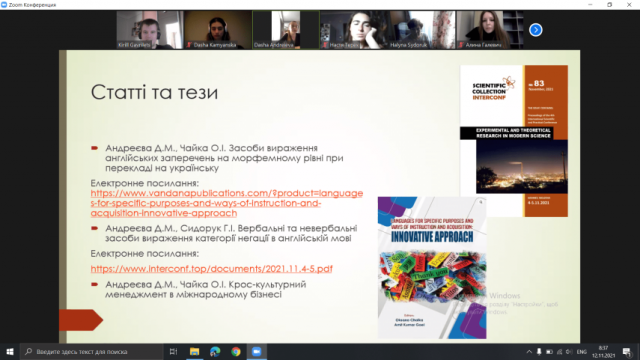Open the Windows notification center
Image resolution: width=640 pixels, height=360 pixels.
tap(627, 351)
